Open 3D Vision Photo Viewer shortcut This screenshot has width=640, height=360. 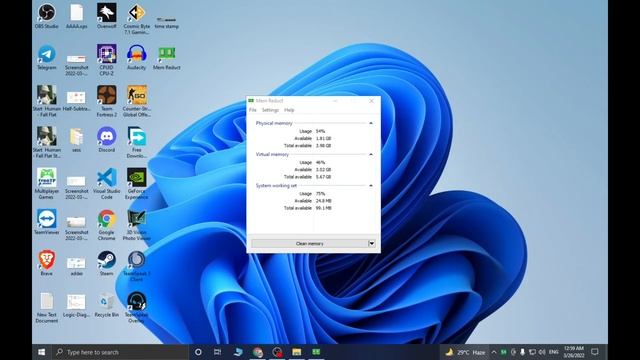(x=137, y=225)
